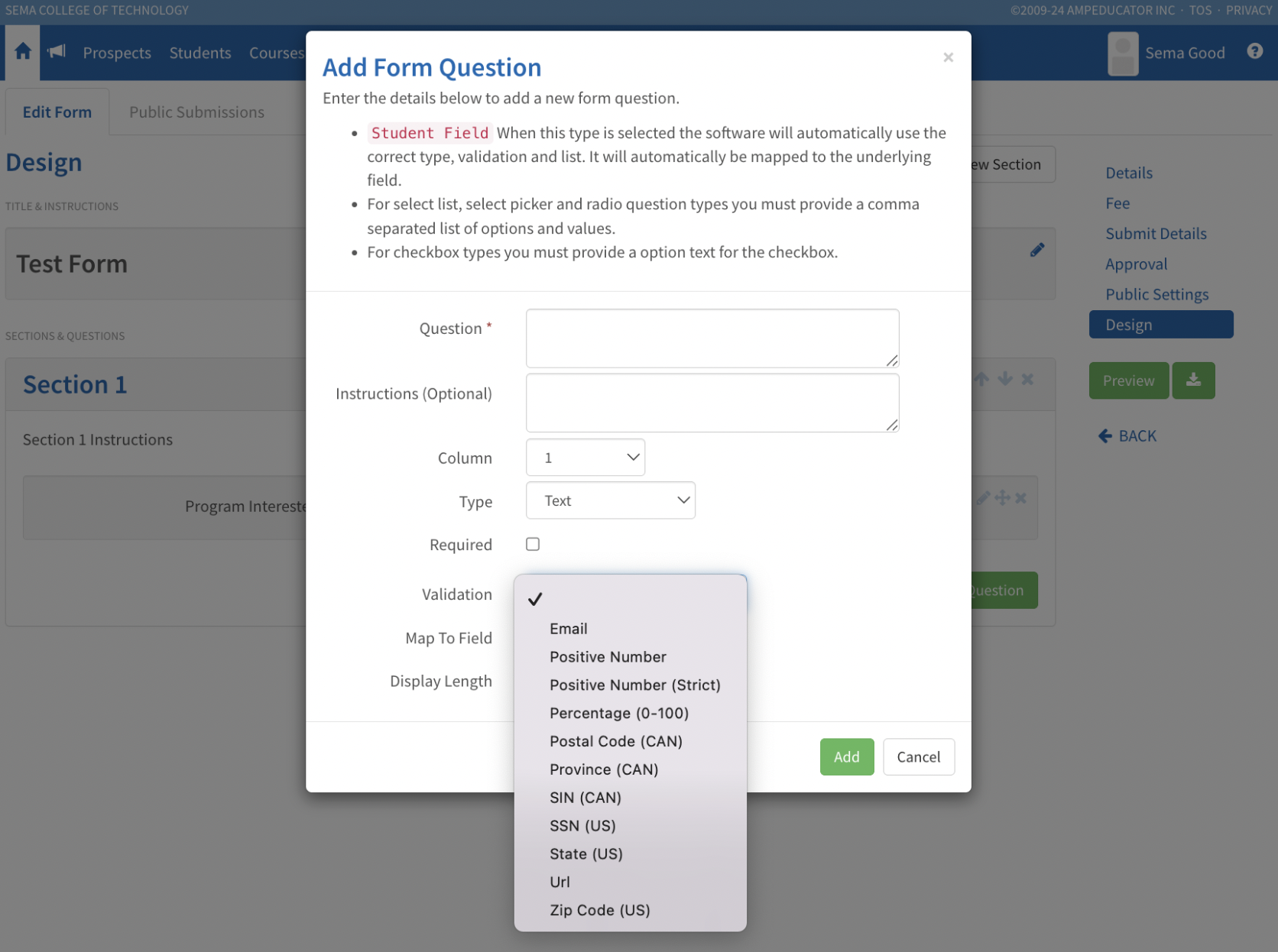Click the pencil icon to edit form title
Screen dimensions: 1278x952
(x=1036, y=251)
